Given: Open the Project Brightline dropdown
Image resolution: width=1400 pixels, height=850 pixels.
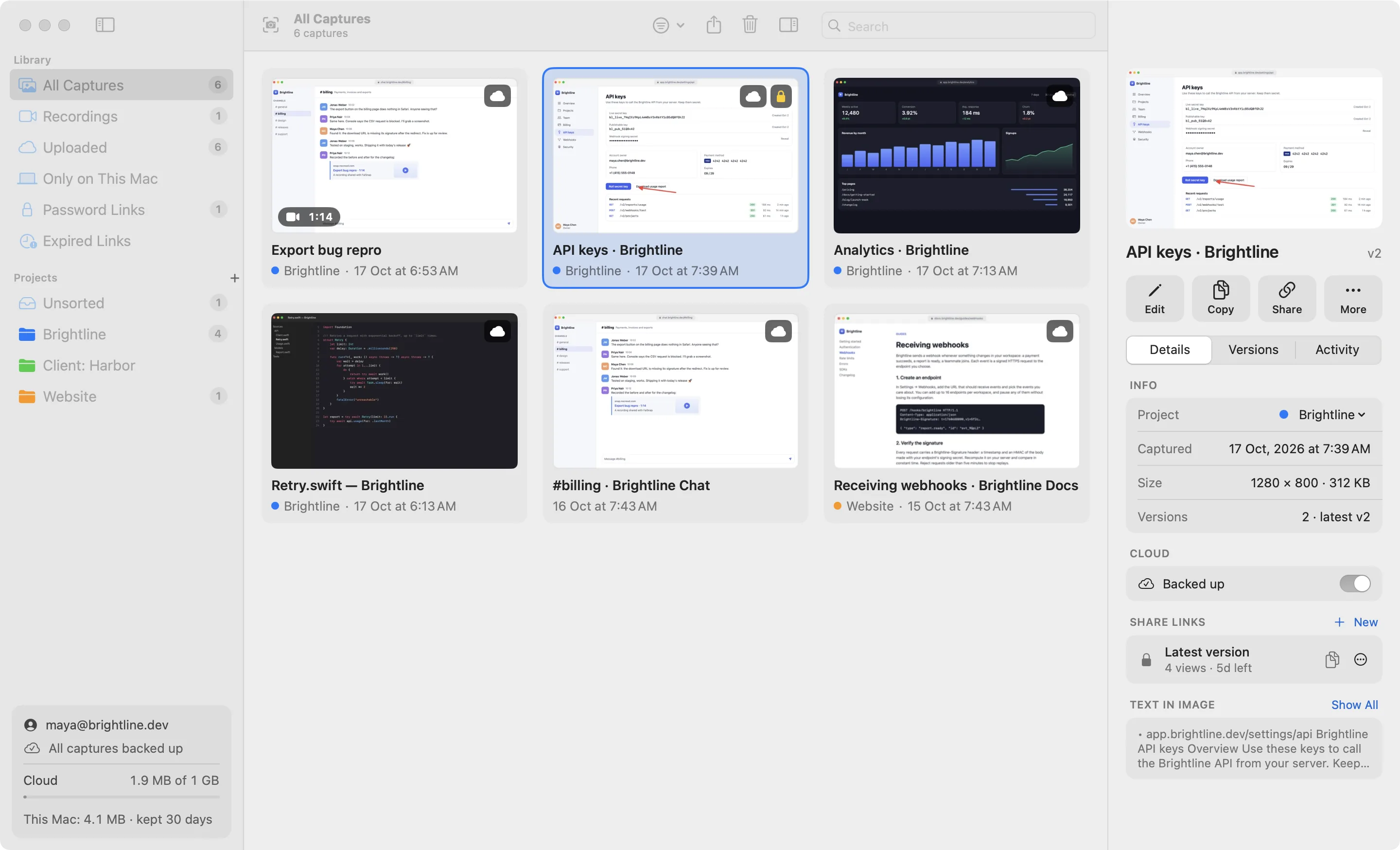Looking at the screenshot, I should (1322, 415).
